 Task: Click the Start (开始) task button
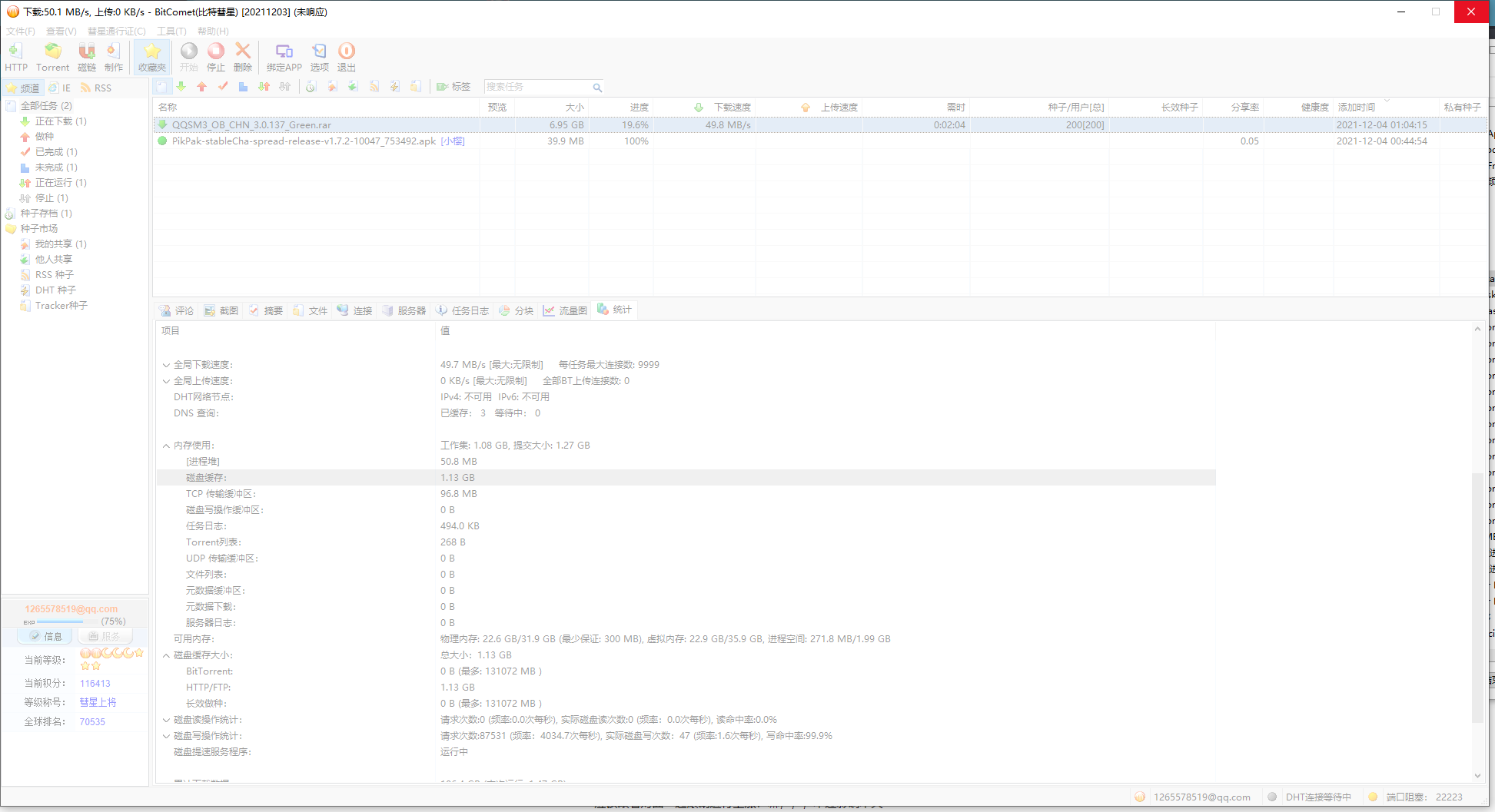pyautogui.click(x=189, y=57)
